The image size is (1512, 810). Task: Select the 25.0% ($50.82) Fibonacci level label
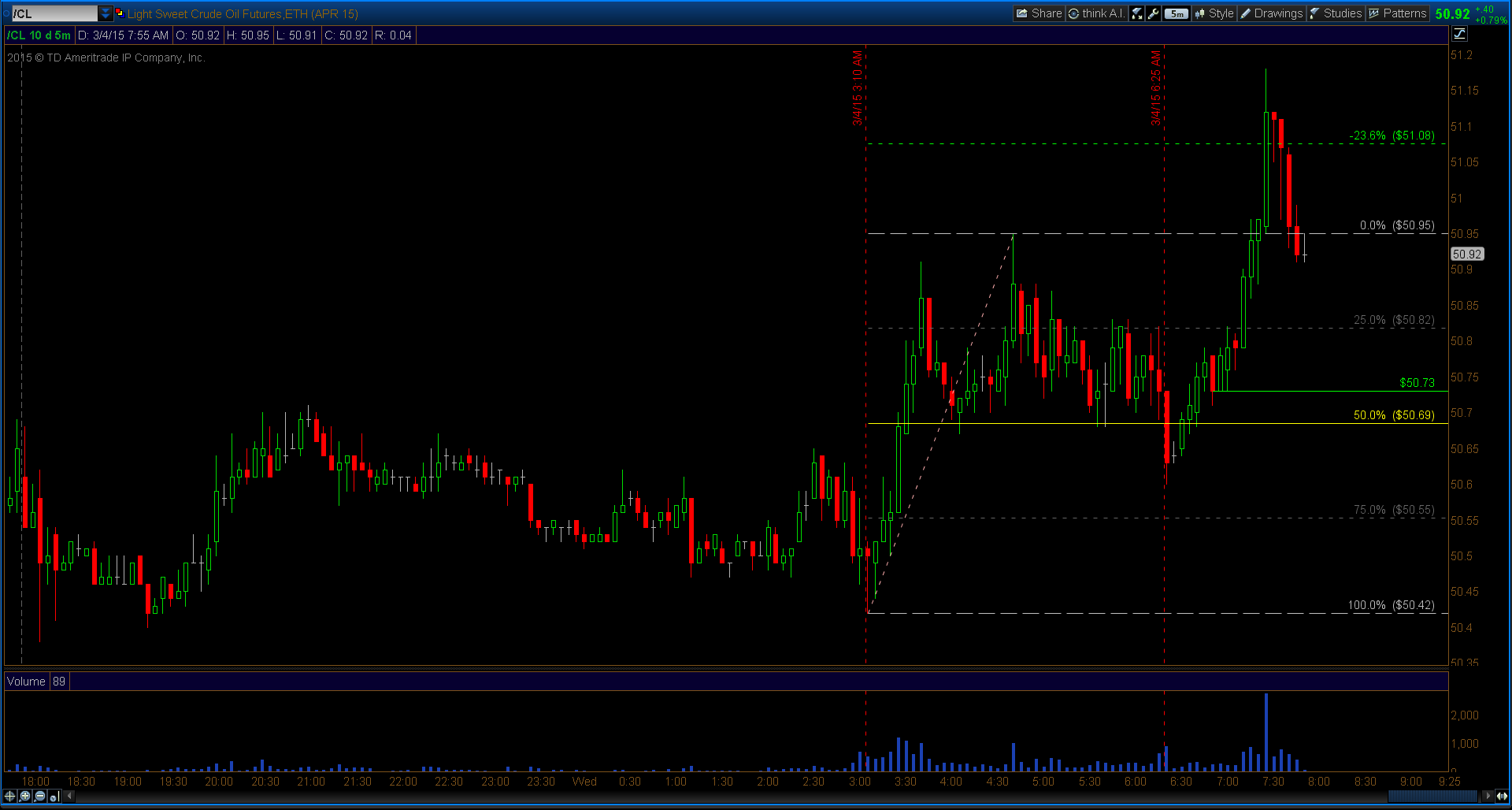[x=1394, y=320]
